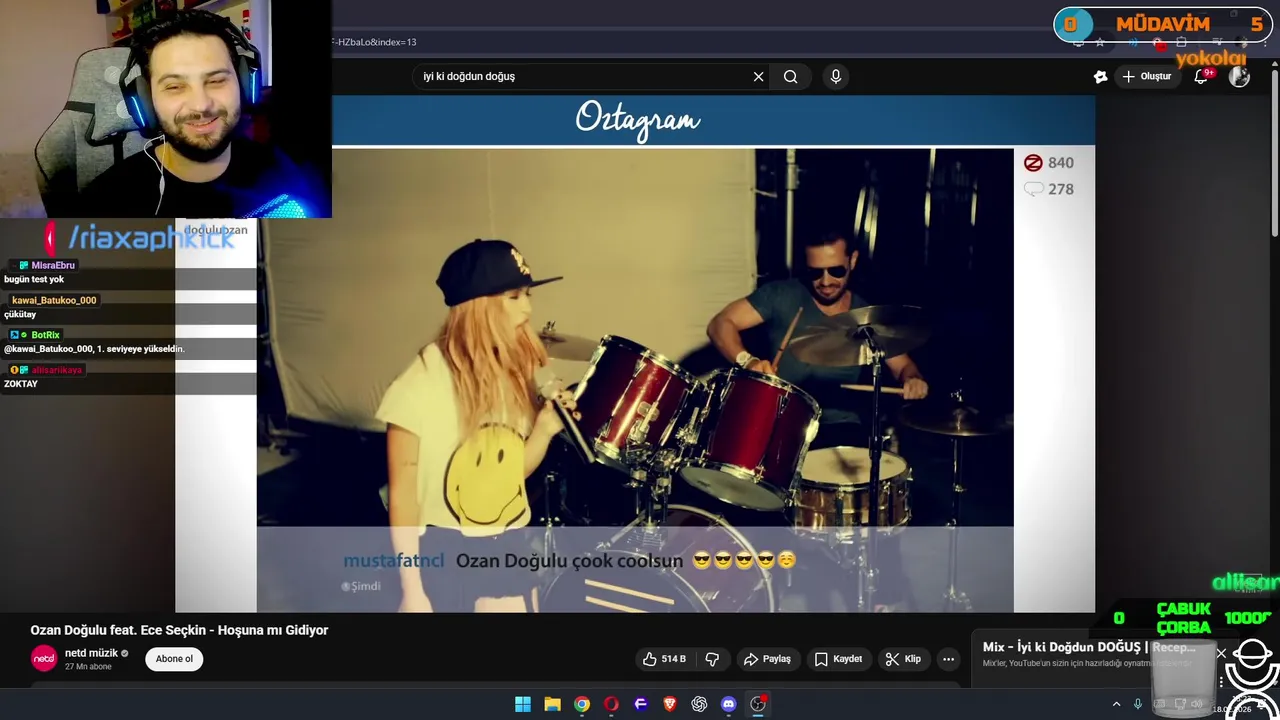
Task: Open ChatGPT app from the taskbar
Action: point(699,704)
